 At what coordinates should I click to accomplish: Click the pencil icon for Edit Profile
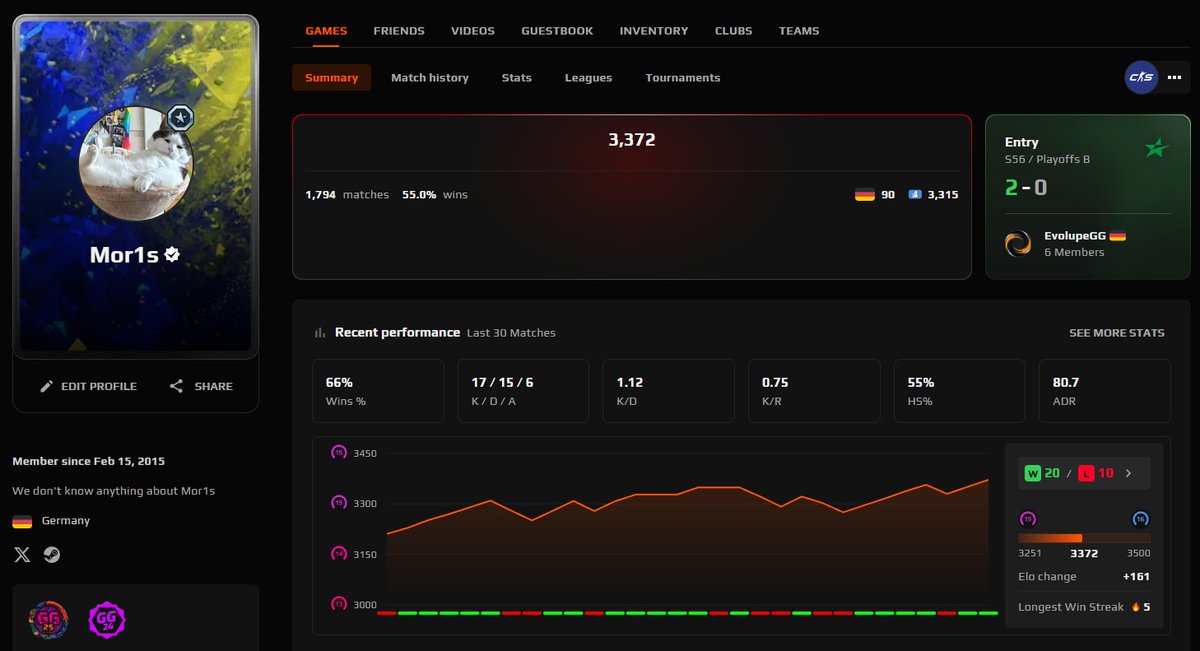coord(46,386)
